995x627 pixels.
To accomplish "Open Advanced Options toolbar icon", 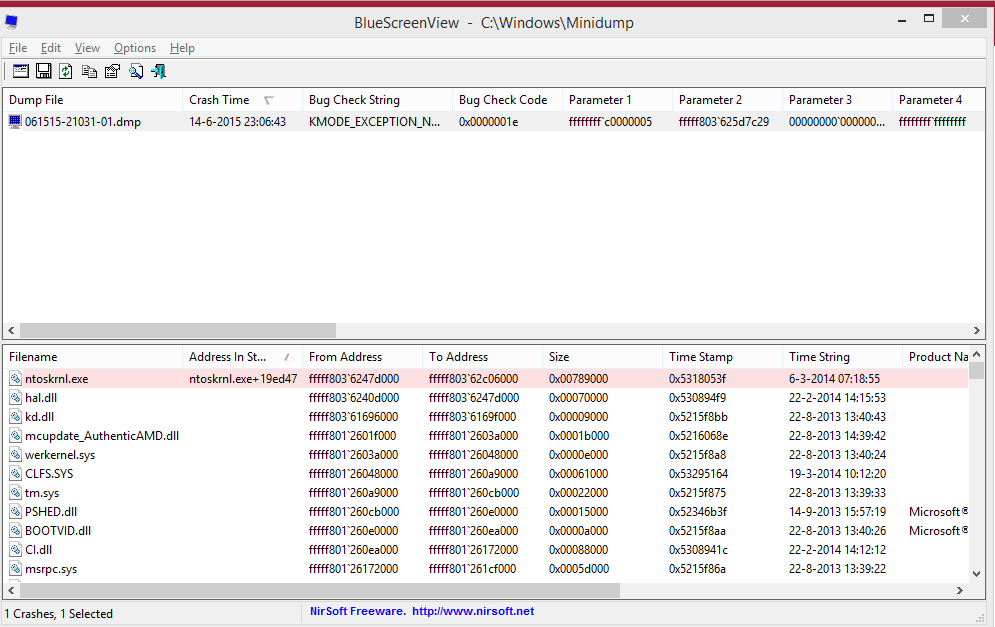I will [21, 71].
